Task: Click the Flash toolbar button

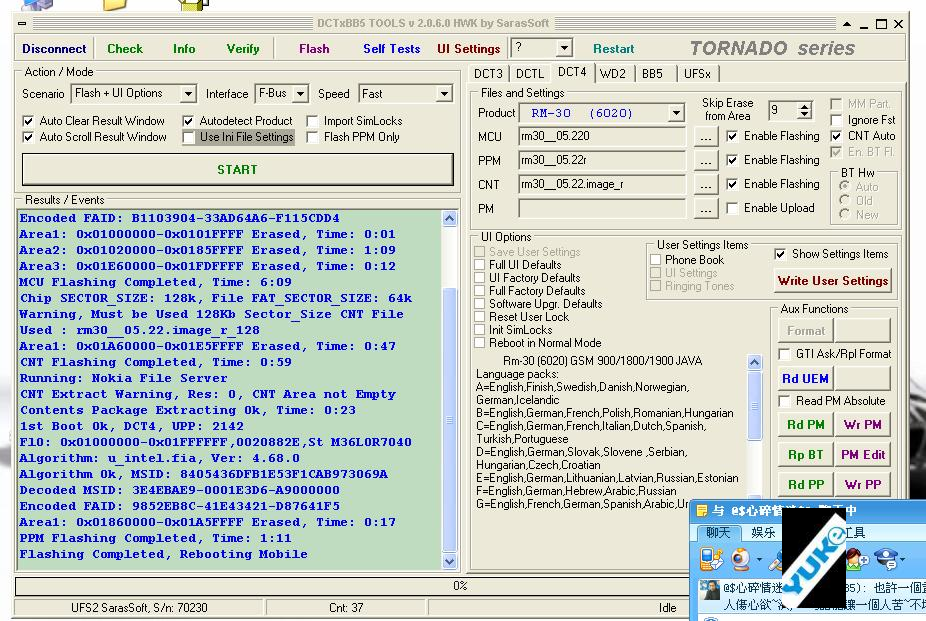Action: [x=314, y=49]
